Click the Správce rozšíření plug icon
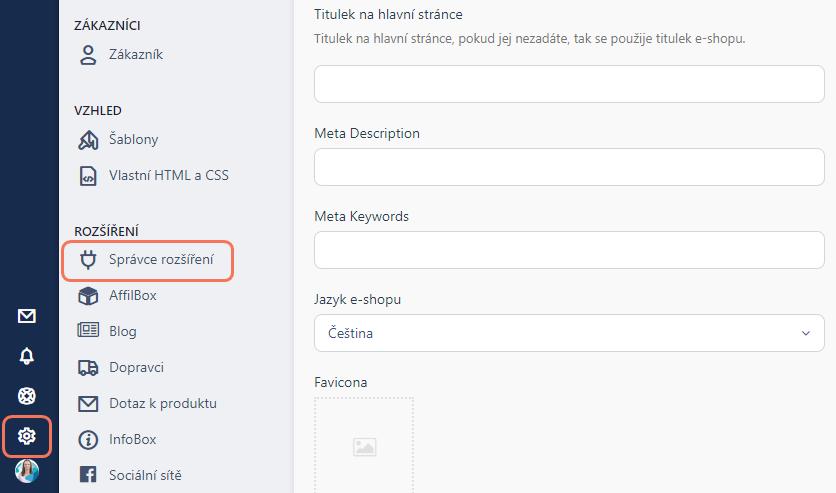Screen dimensions: 836x493 point(88,260)
